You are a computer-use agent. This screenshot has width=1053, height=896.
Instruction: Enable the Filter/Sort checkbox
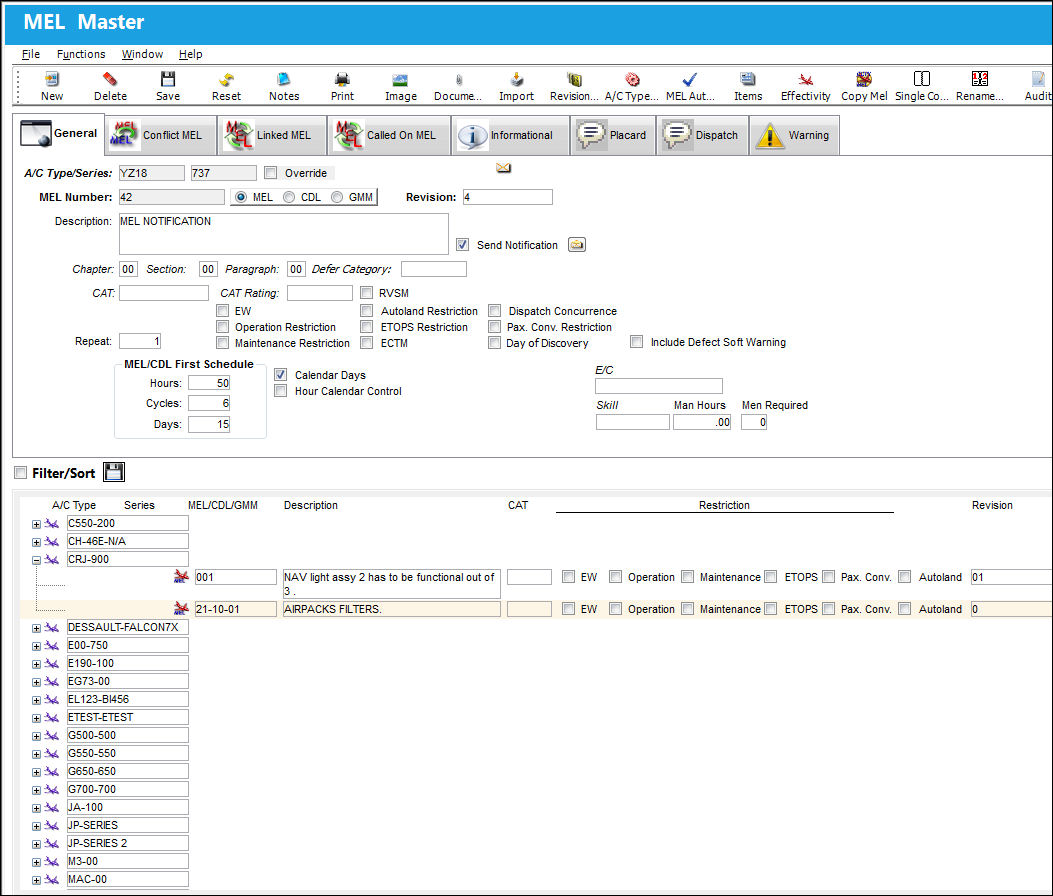click(21, 473)
